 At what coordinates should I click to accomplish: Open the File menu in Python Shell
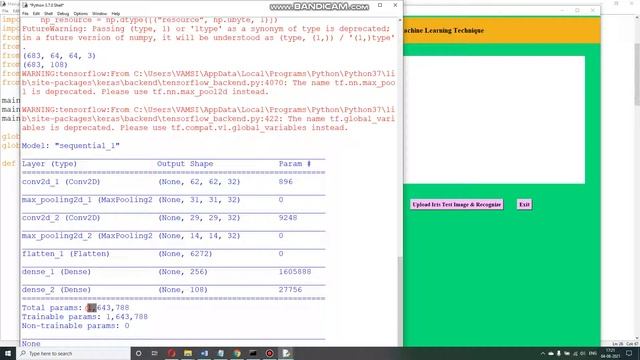click(x=25, y=13)
